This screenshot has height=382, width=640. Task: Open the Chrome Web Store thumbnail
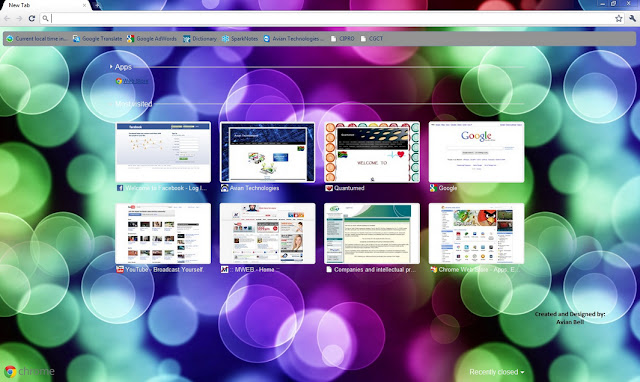click(x=476, y=233)
